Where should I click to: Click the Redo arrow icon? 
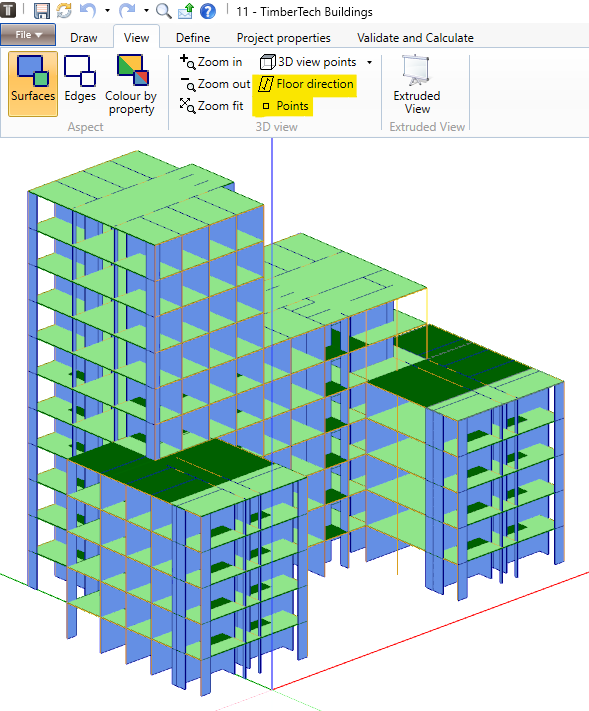(x=127, y=10)
